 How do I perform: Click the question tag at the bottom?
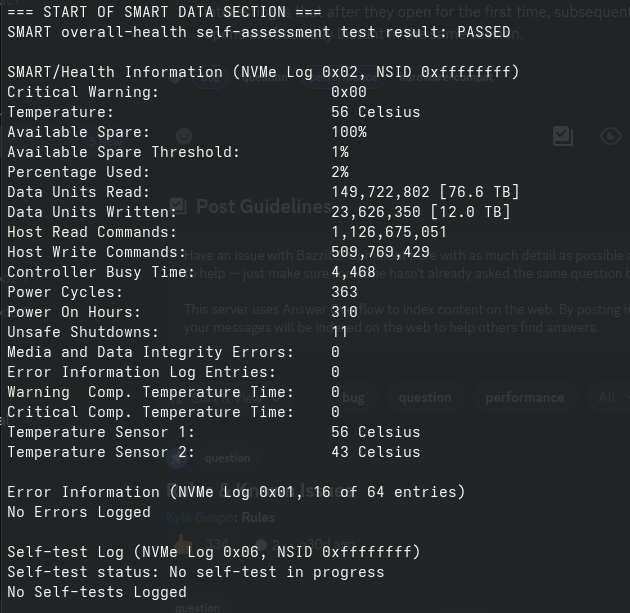197,606
